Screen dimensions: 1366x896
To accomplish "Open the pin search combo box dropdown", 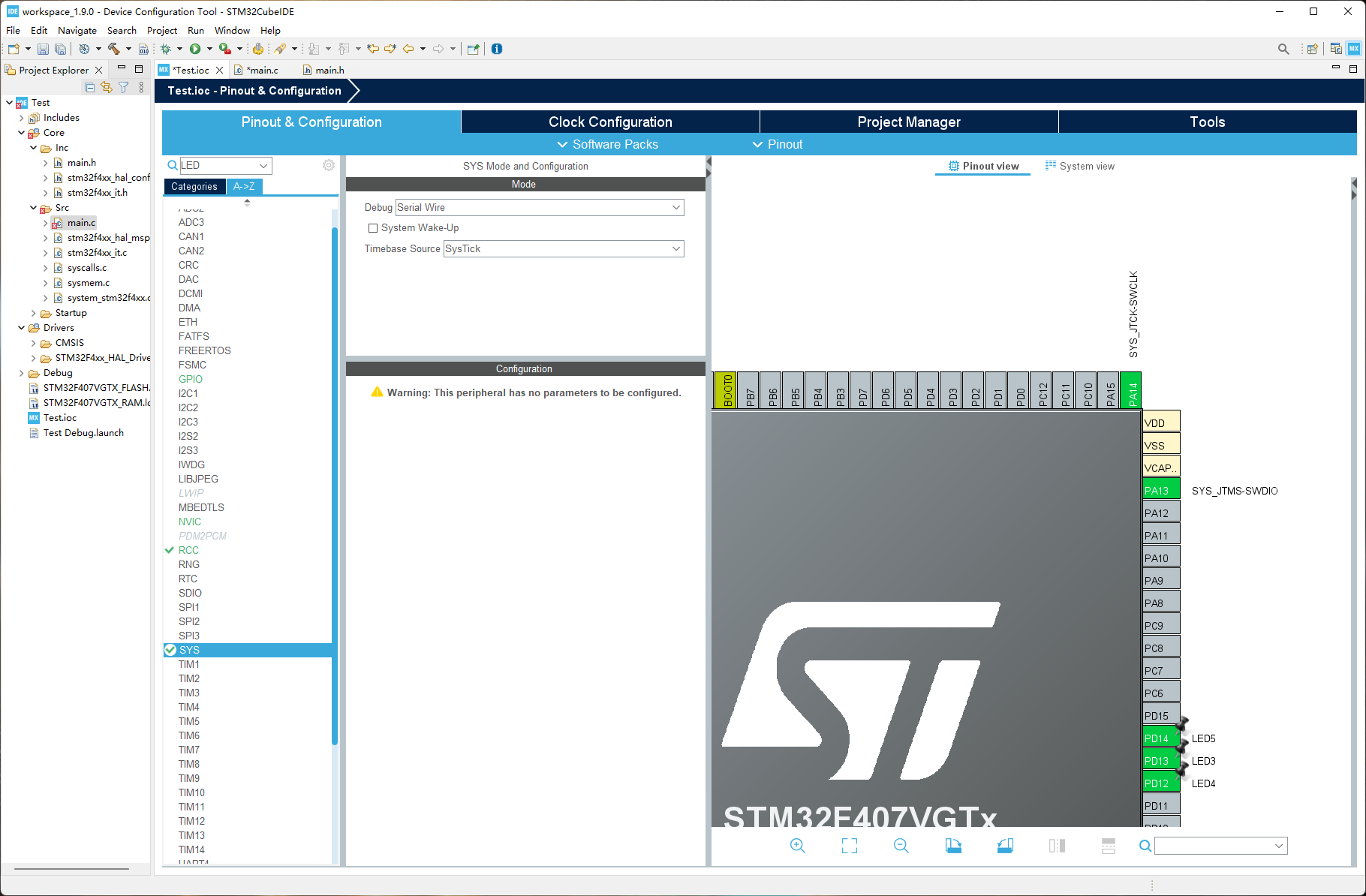I will (1278, 846).
